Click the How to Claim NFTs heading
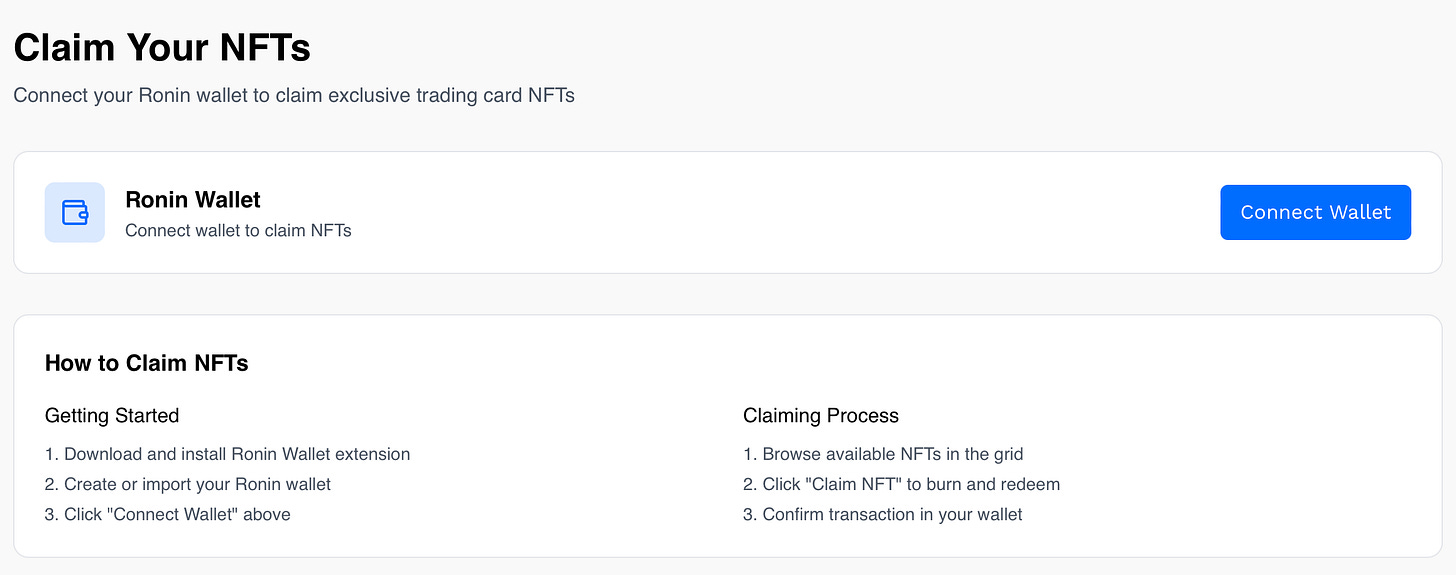 (147, 364)
